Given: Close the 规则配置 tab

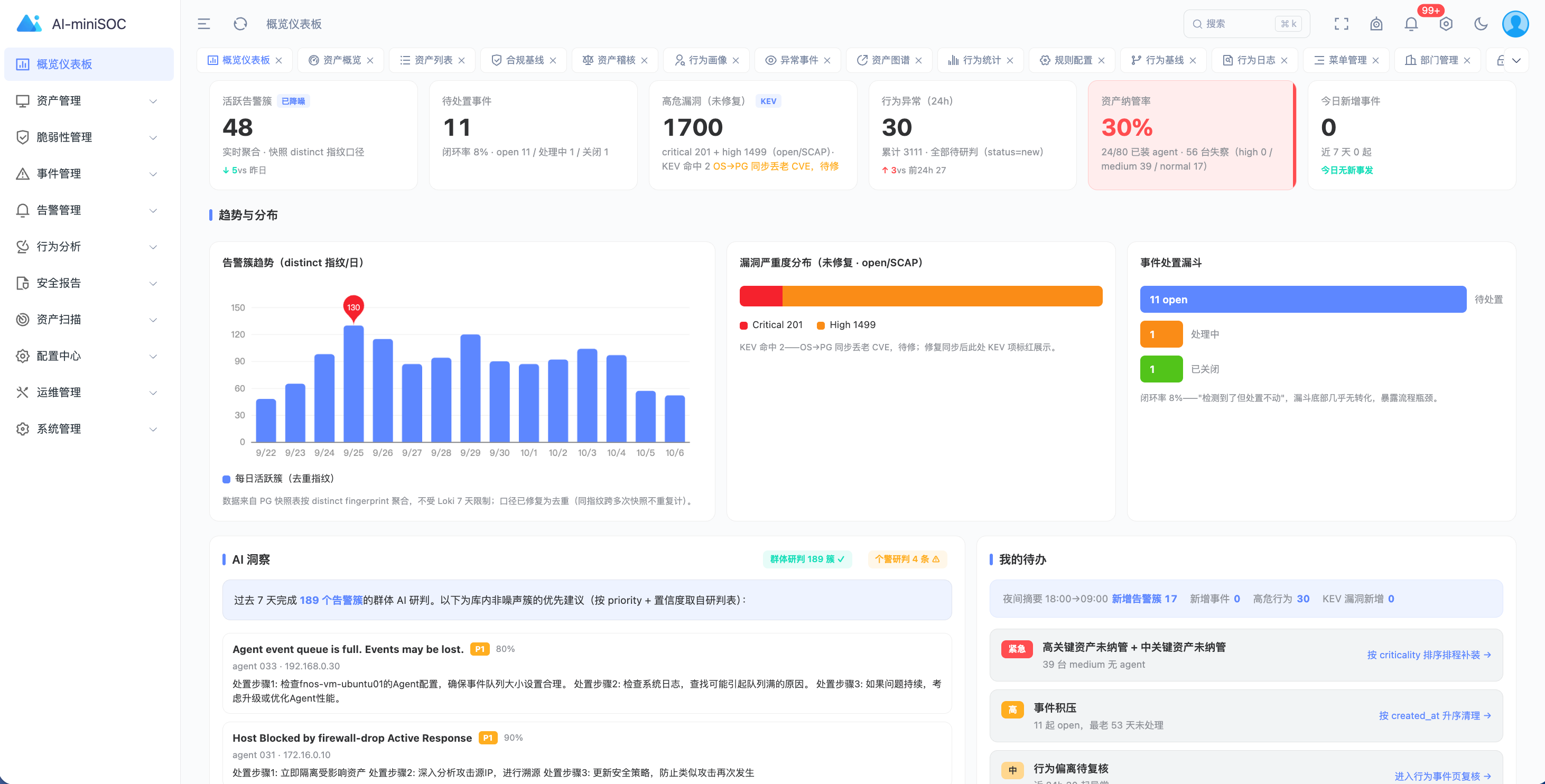Looking at the screenshot, I should (x=1101, y=60).
